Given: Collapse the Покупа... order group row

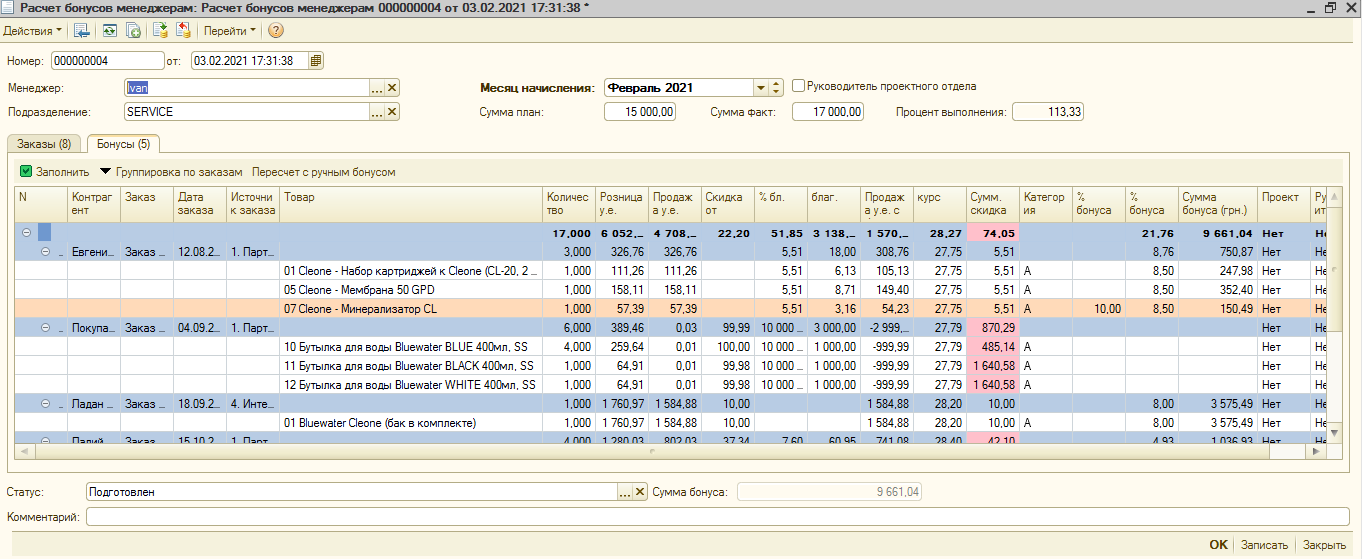Looking at the screenshot, I should pyautogui.click(x=45, y=328).
